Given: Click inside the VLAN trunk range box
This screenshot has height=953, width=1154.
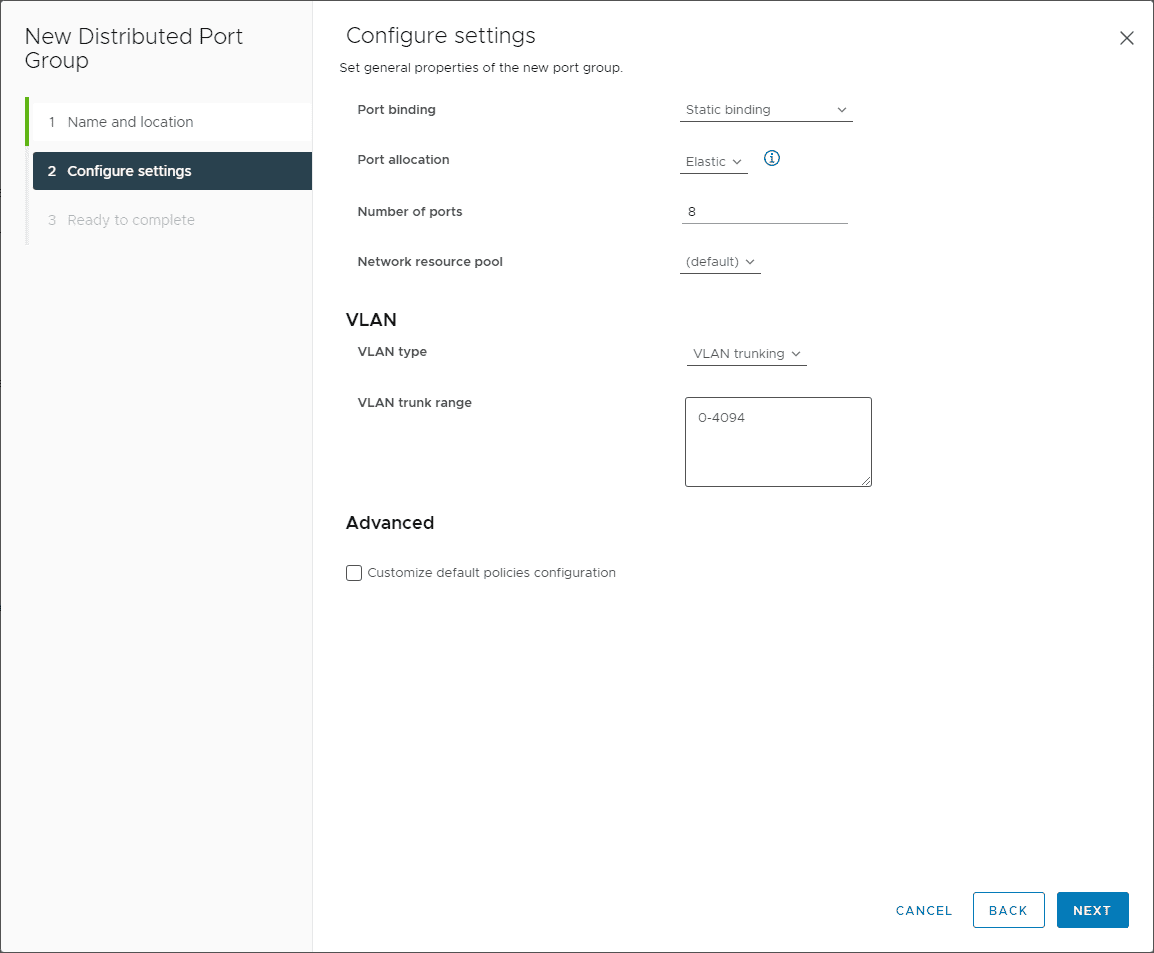Looking at the screenshot, I should pyautogui.click(x=777, y=441).
